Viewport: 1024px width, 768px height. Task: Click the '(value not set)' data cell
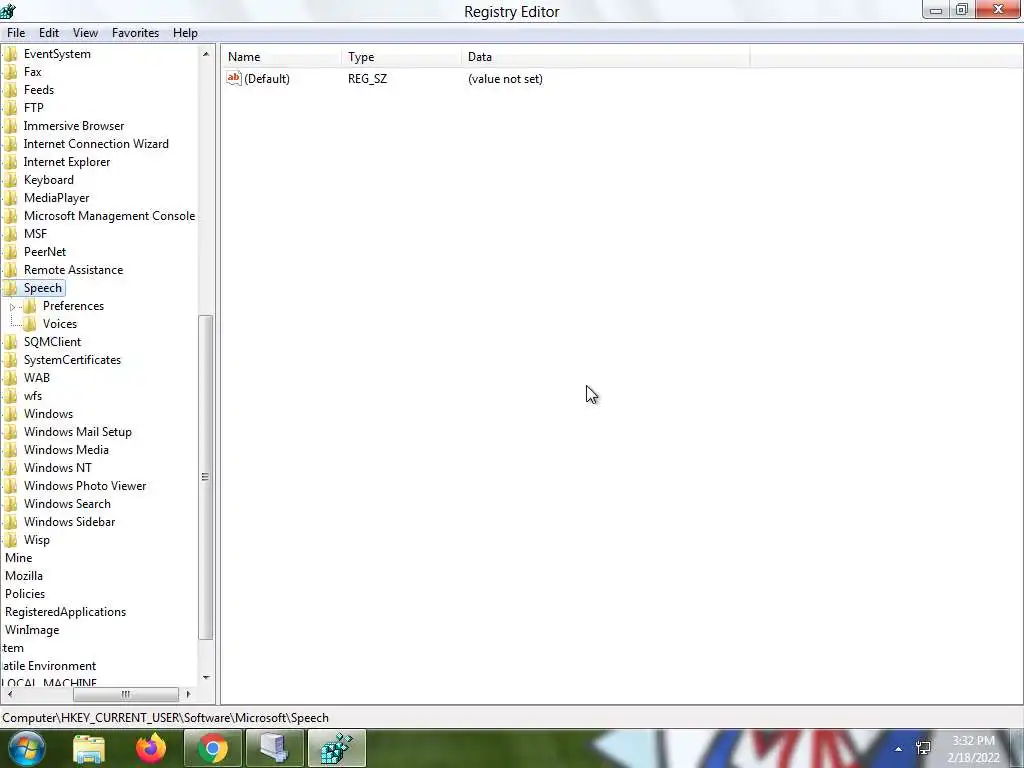505,79
